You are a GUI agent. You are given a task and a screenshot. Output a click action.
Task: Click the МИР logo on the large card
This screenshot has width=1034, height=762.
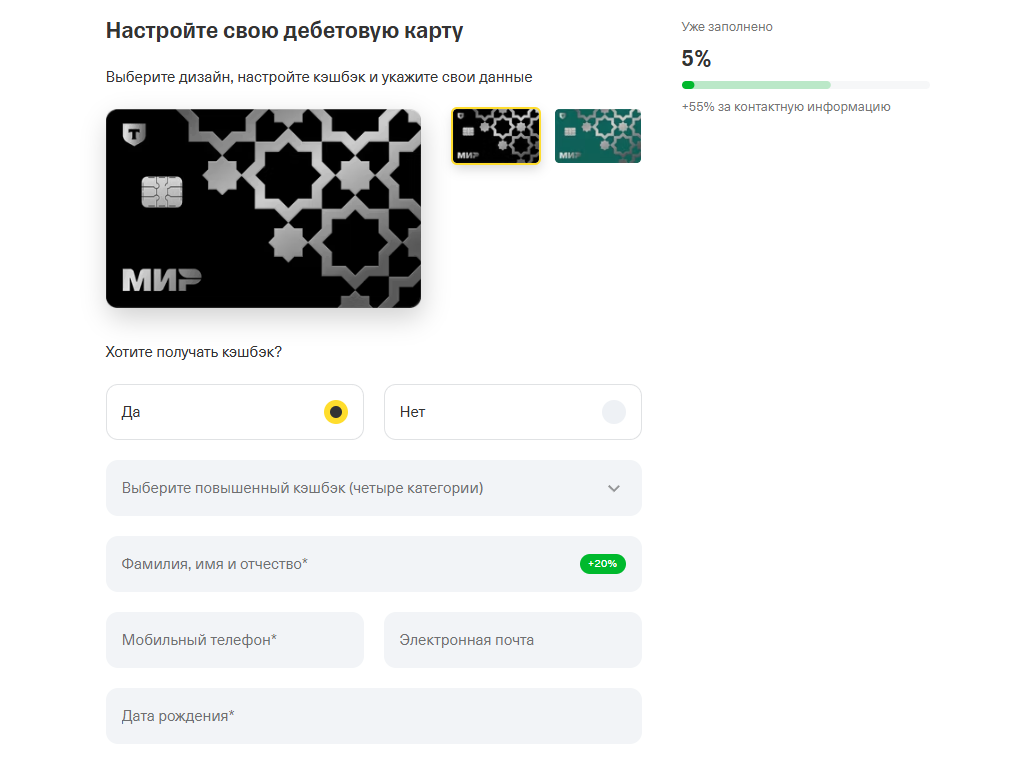(161, 280)
